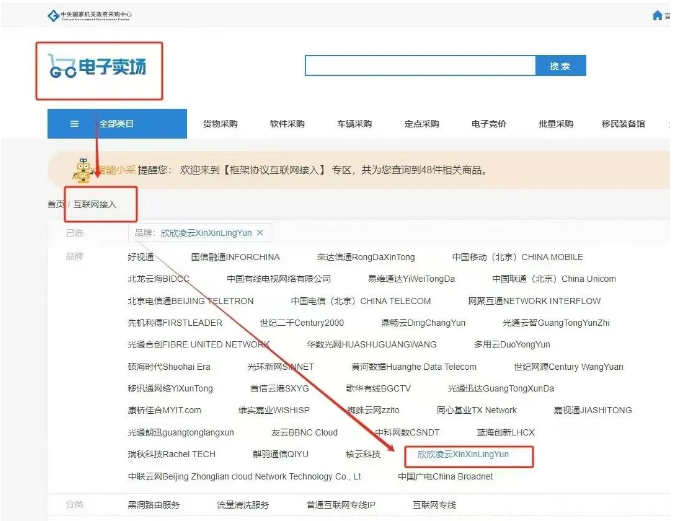Select brand 黄河数据Huanghe Data Telecom

pos(414,367)
